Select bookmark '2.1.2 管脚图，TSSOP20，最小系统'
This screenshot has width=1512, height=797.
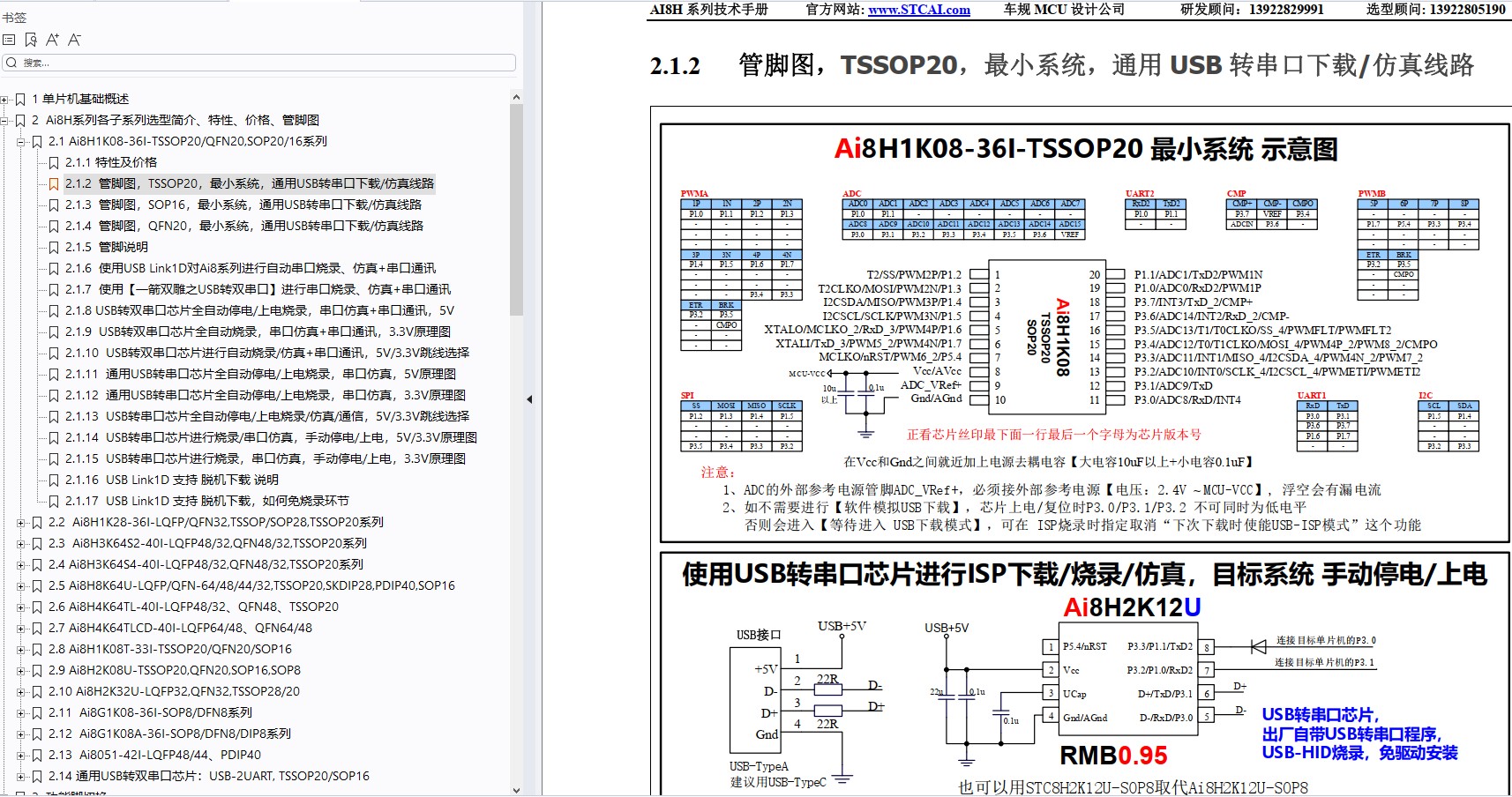click(x=250, y=183)
